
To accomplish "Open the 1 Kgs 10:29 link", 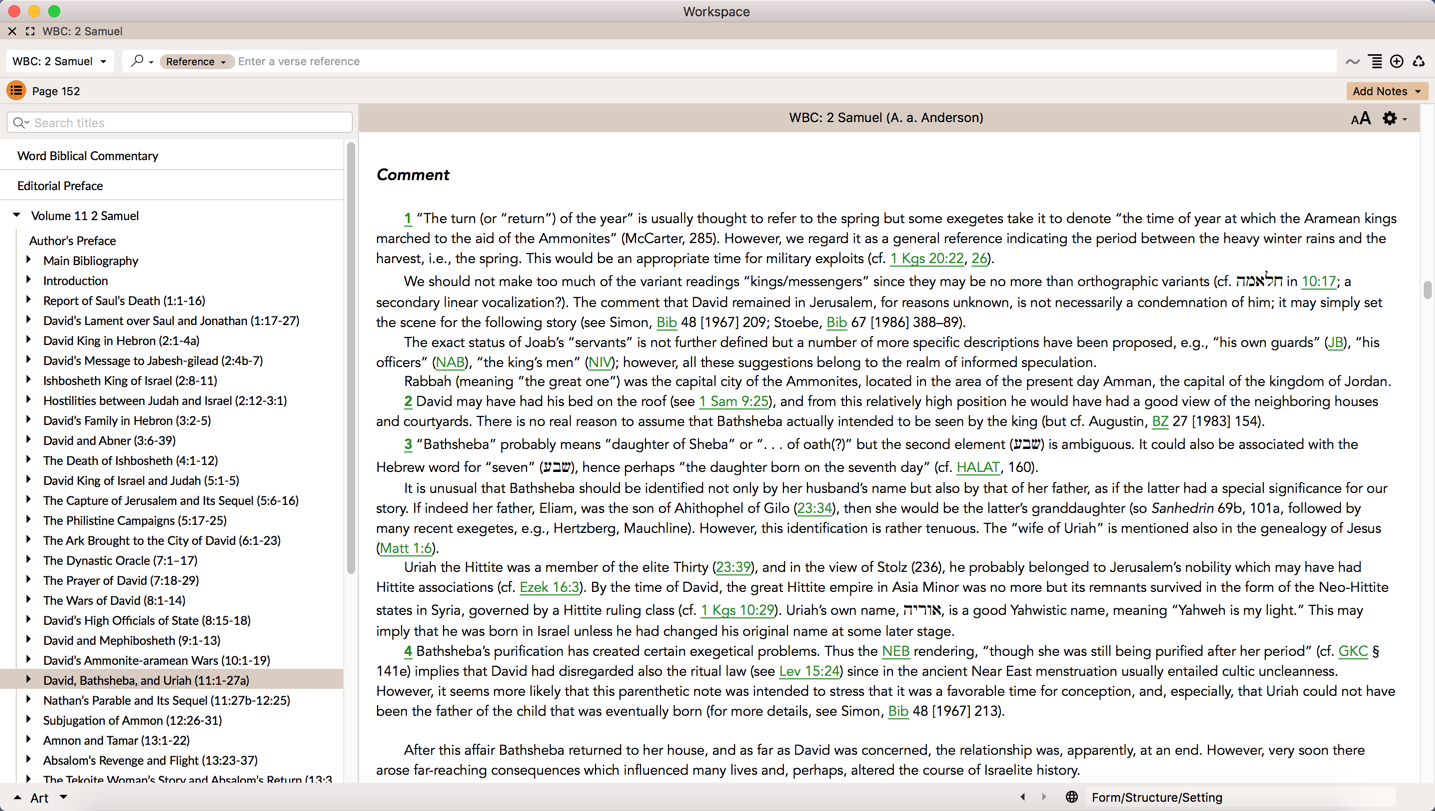I will coord(738,611).
